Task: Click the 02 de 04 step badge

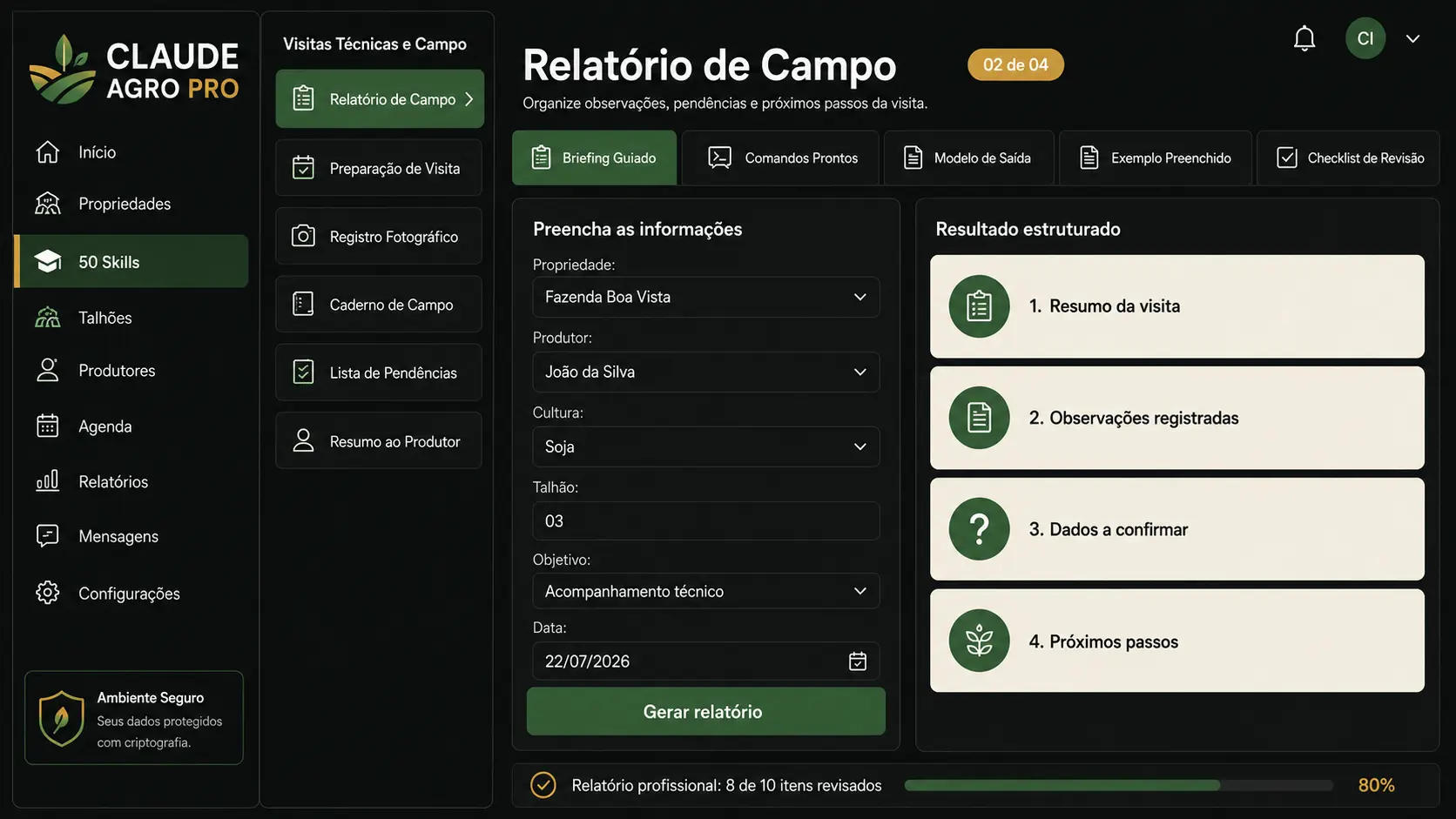Action: pyautogui.click(x=1015, y=64)
